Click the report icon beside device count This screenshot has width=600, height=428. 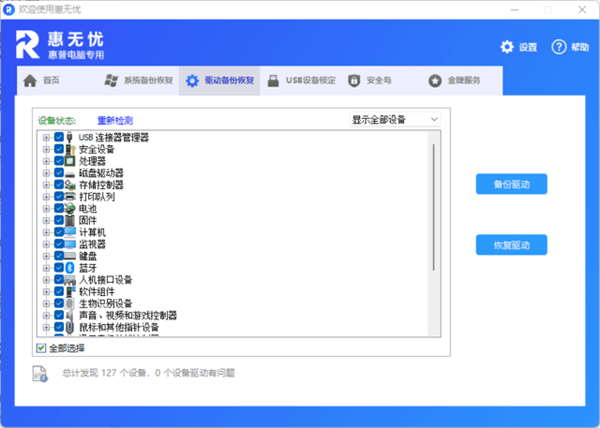(x=41, y=373)
